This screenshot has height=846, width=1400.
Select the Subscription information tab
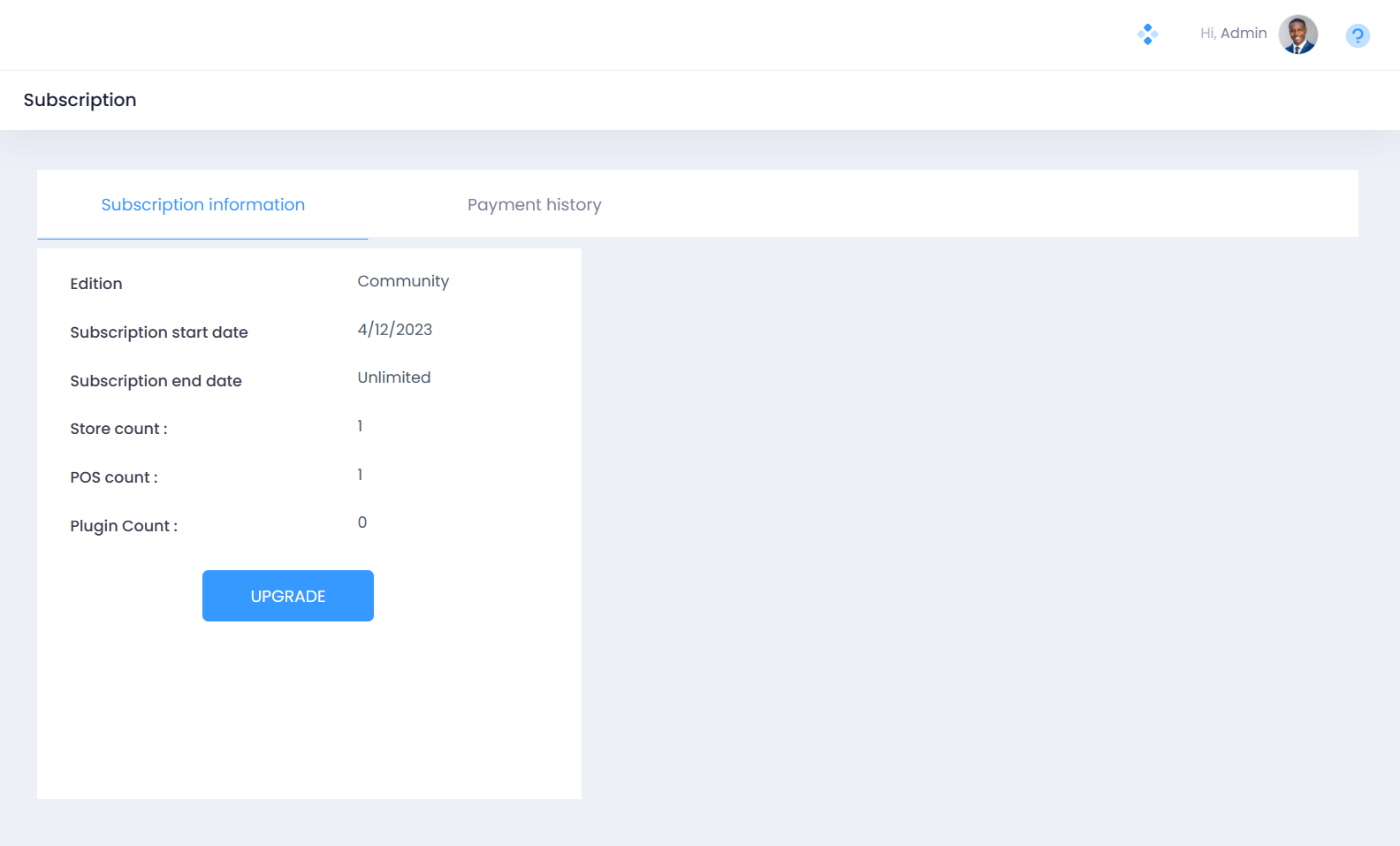click(x=202, y=205)
